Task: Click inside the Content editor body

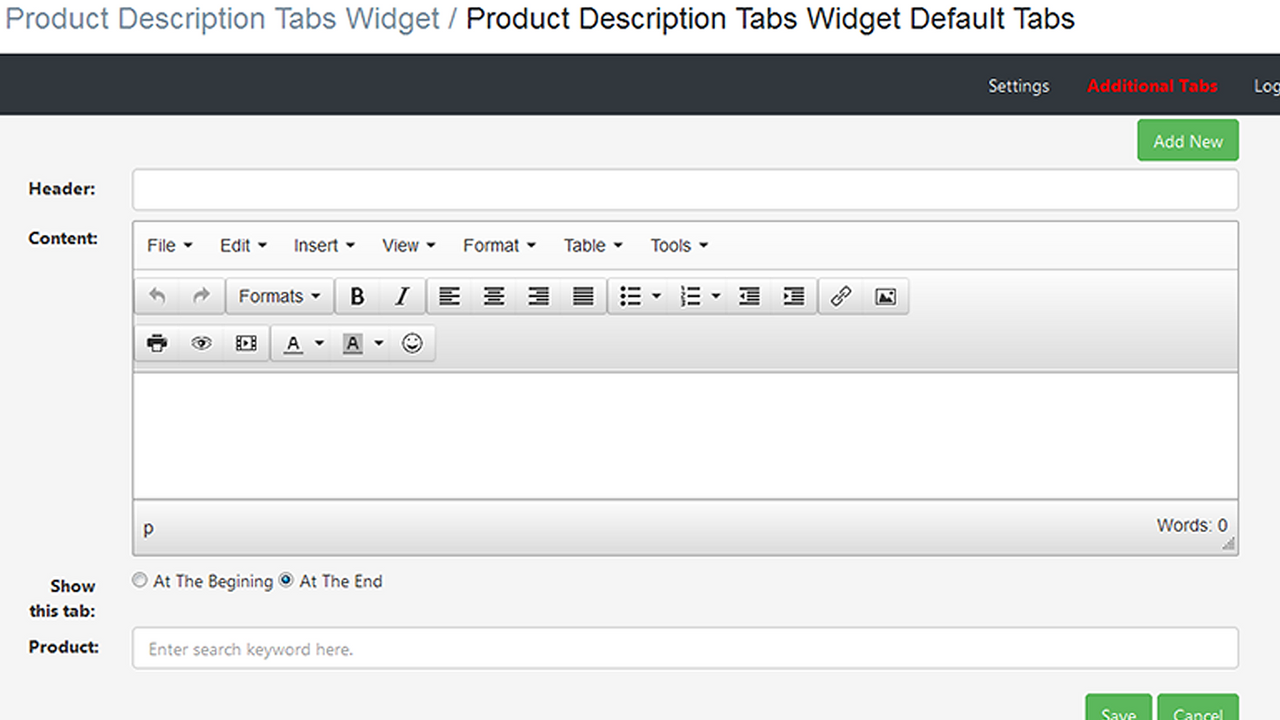Action: point(685,436)
